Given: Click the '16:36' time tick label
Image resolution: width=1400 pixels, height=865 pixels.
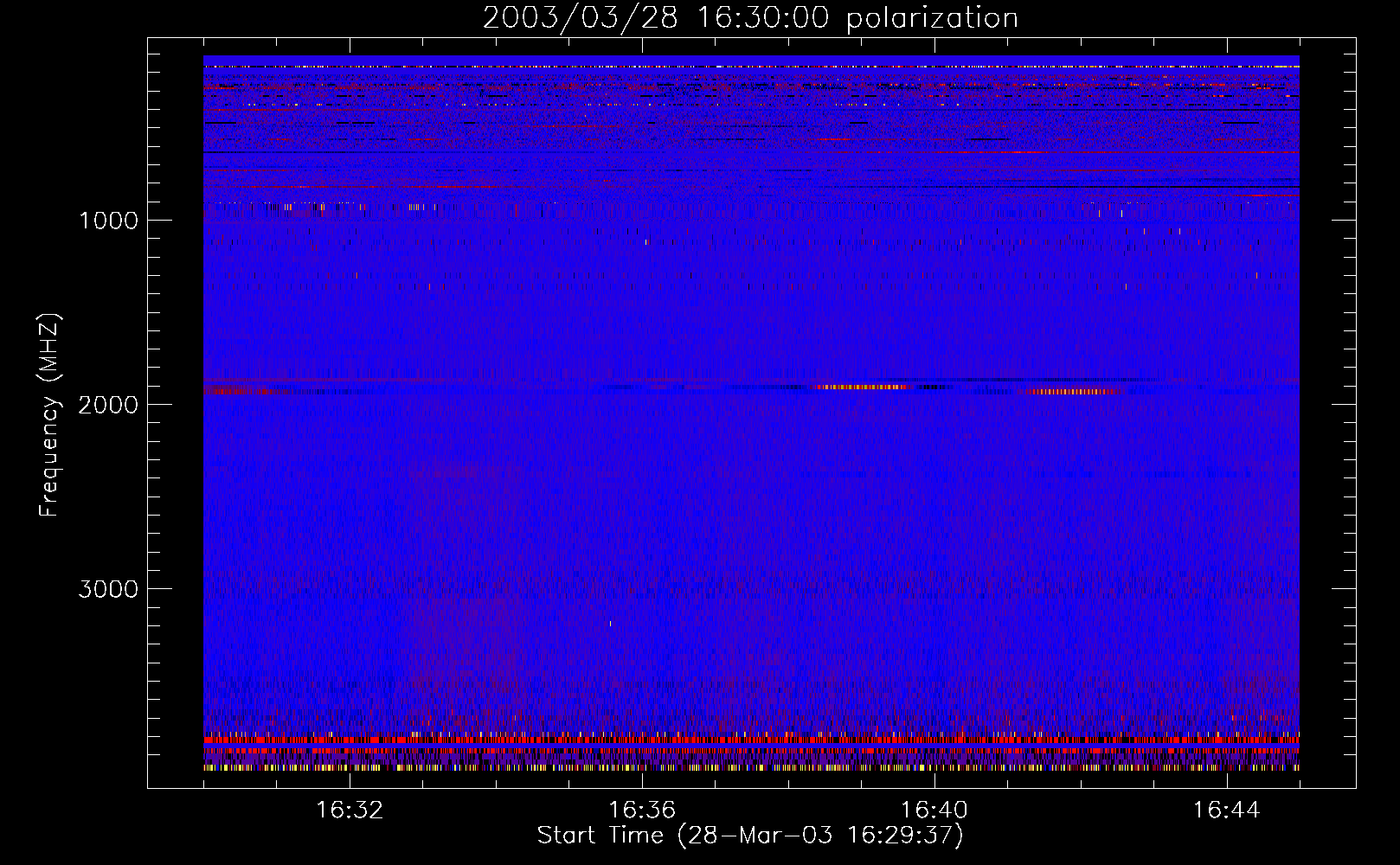Looking at the screenshot, I should [x=642, y=811].
